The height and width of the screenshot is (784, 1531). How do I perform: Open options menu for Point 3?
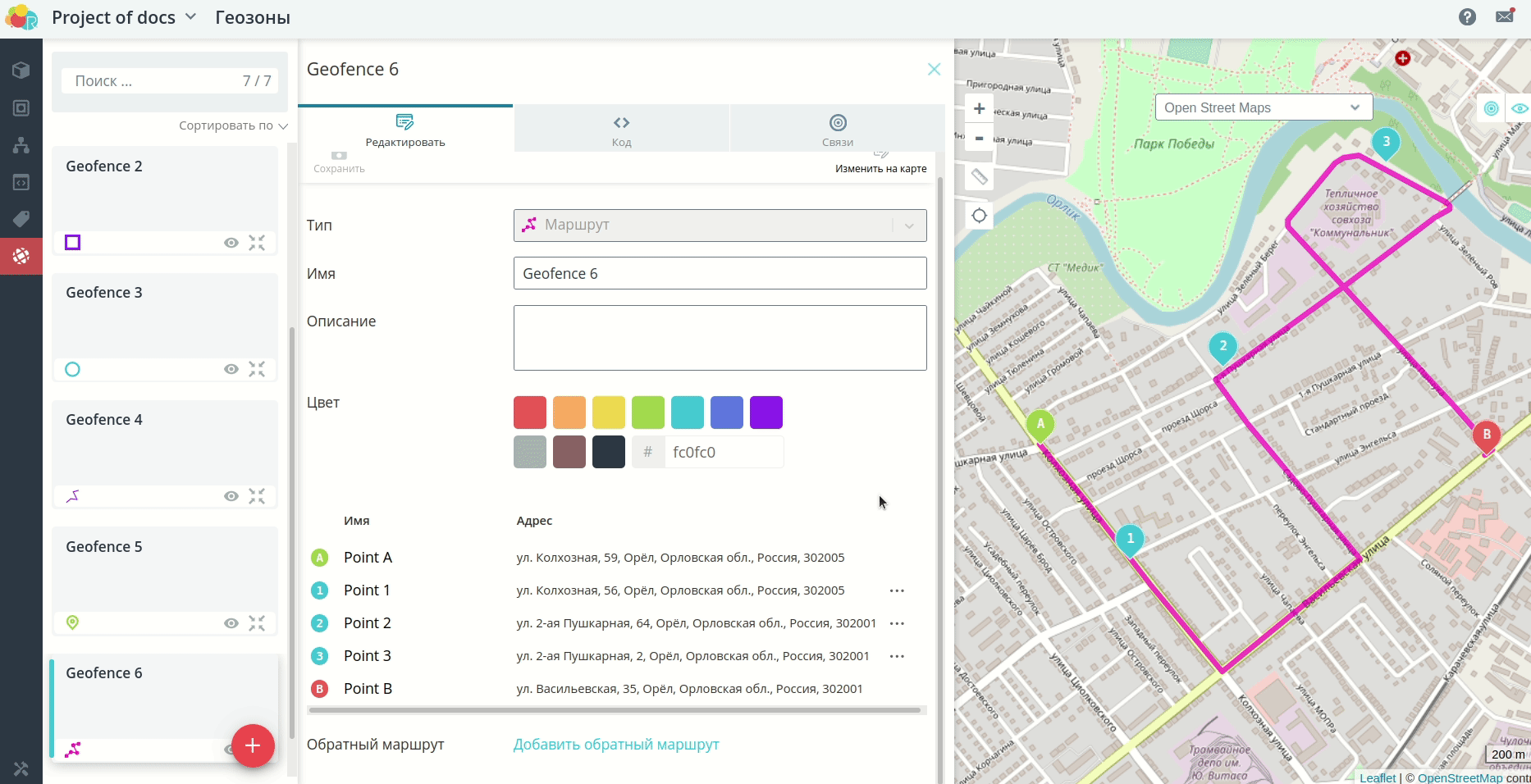click(897, 656)
